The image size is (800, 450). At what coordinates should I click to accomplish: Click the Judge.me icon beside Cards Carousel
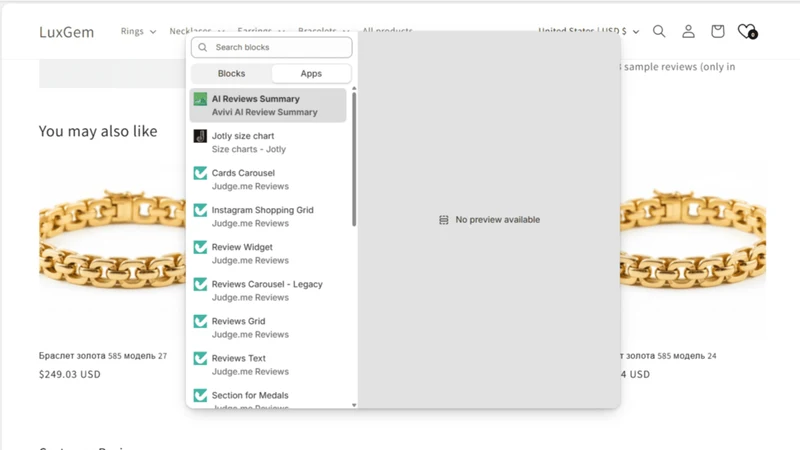(x=201, y=173)
